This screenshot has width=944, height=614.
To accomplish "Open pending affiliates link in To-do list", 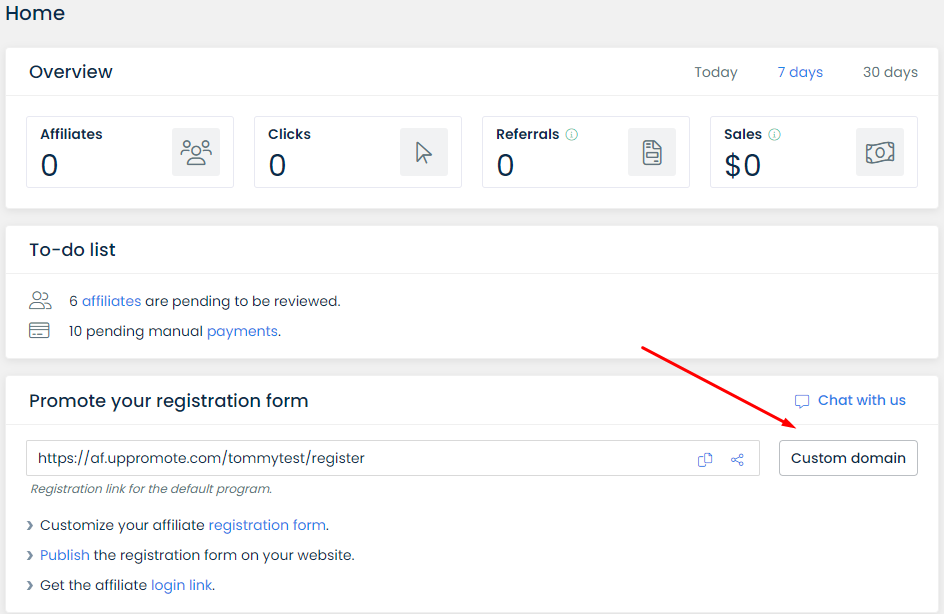I will tap(111, 300).
